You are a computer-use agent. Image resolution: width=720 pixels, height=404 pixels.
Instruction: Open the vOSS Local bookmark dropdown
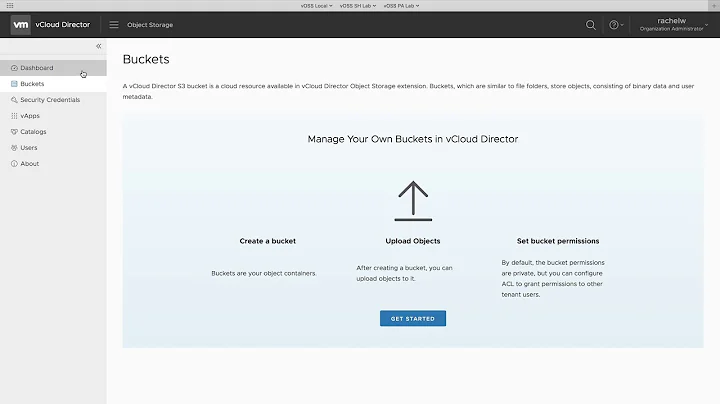tap(316, 6)
